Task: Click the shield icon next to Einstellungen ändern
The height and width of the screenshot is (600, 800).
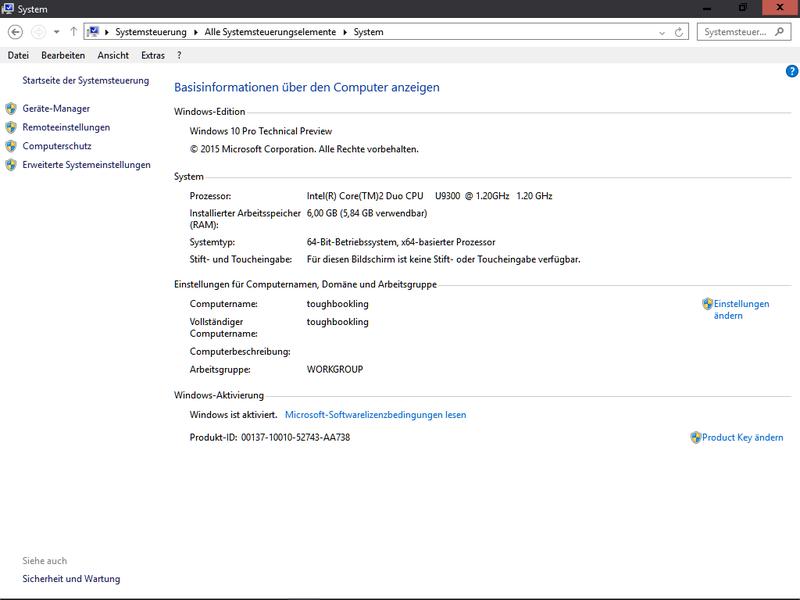Action: [x=707, y=304]
